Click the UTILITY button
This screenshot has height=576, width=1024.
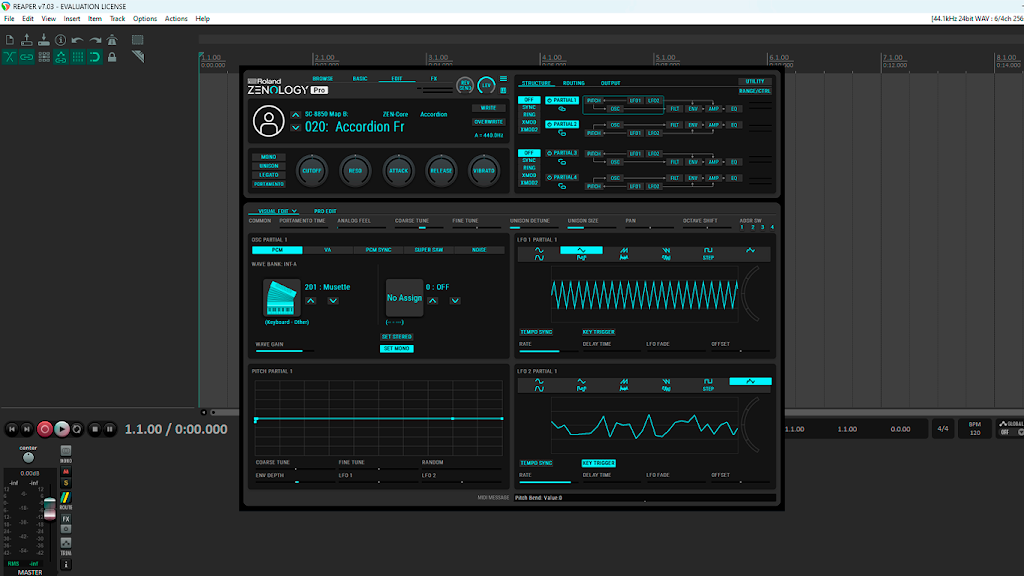coord(755,82)
